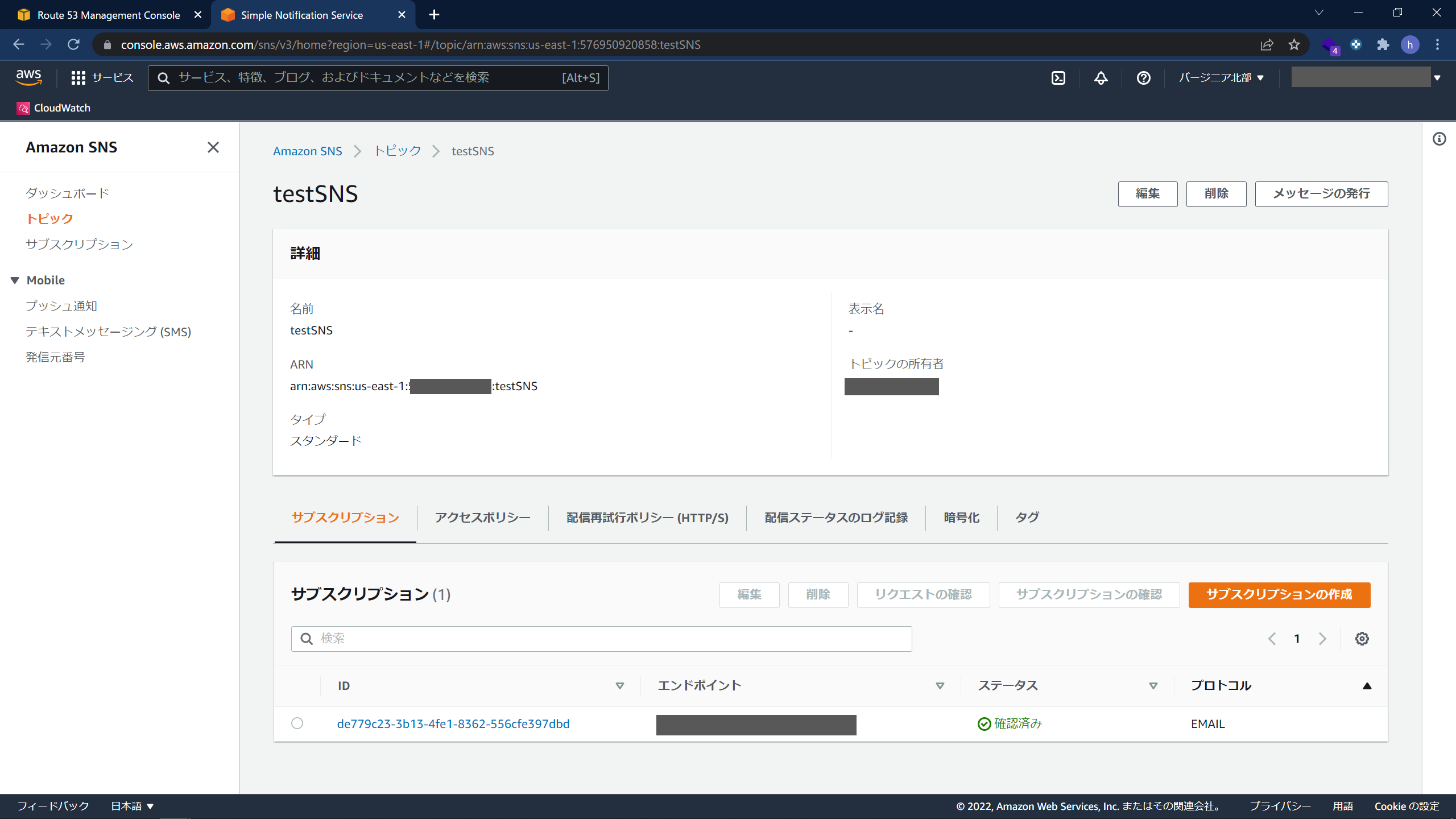Switch to the 暗号化 tab

coord(961,518)
